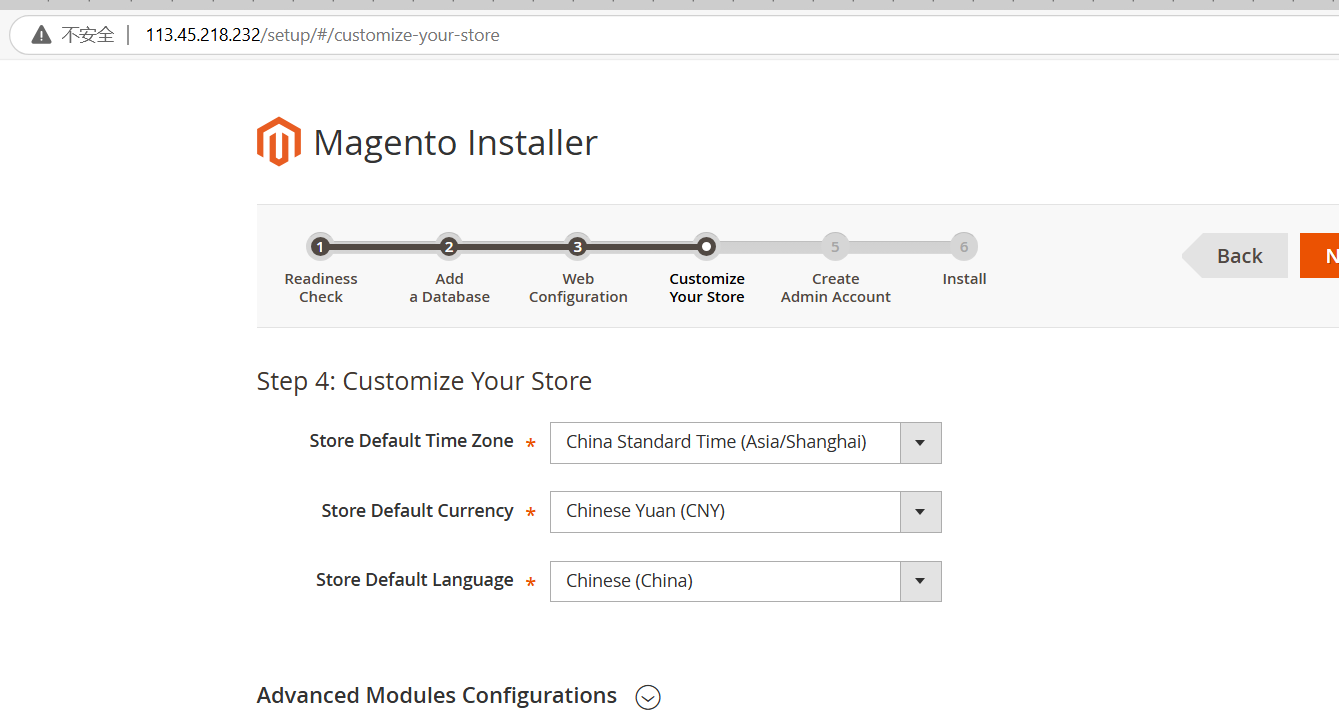Image resolution: width=1339 pixels, height=723 pixels.
Task: Click the Back button
Action: pos(1235,256)
